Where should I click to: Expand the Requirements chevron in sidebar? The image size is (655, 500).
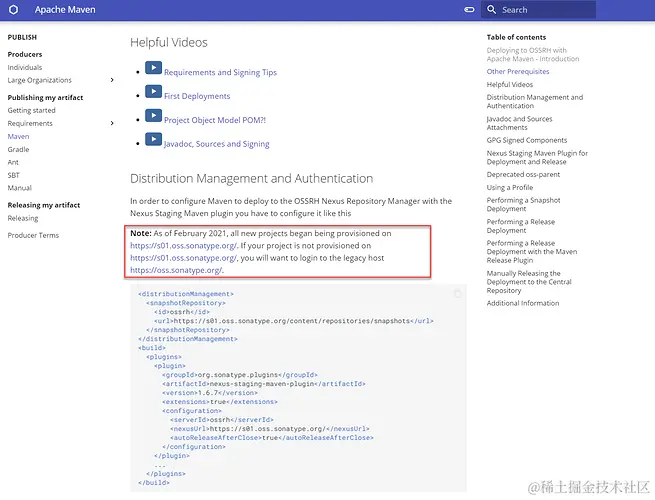click(x=112, y=123)
